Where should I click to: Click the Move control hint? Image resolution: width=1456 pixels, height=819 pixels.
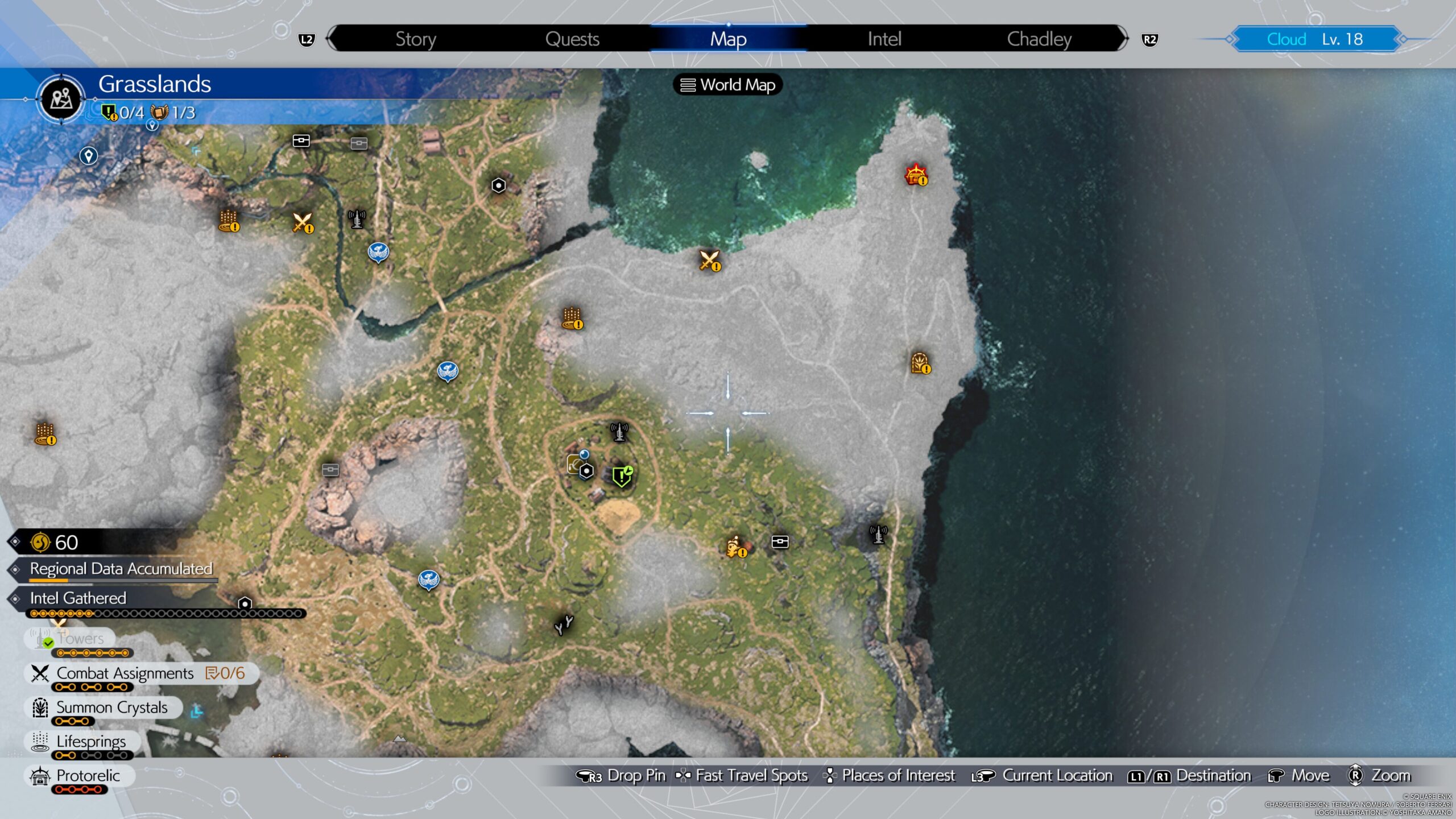pos(1299,776)
